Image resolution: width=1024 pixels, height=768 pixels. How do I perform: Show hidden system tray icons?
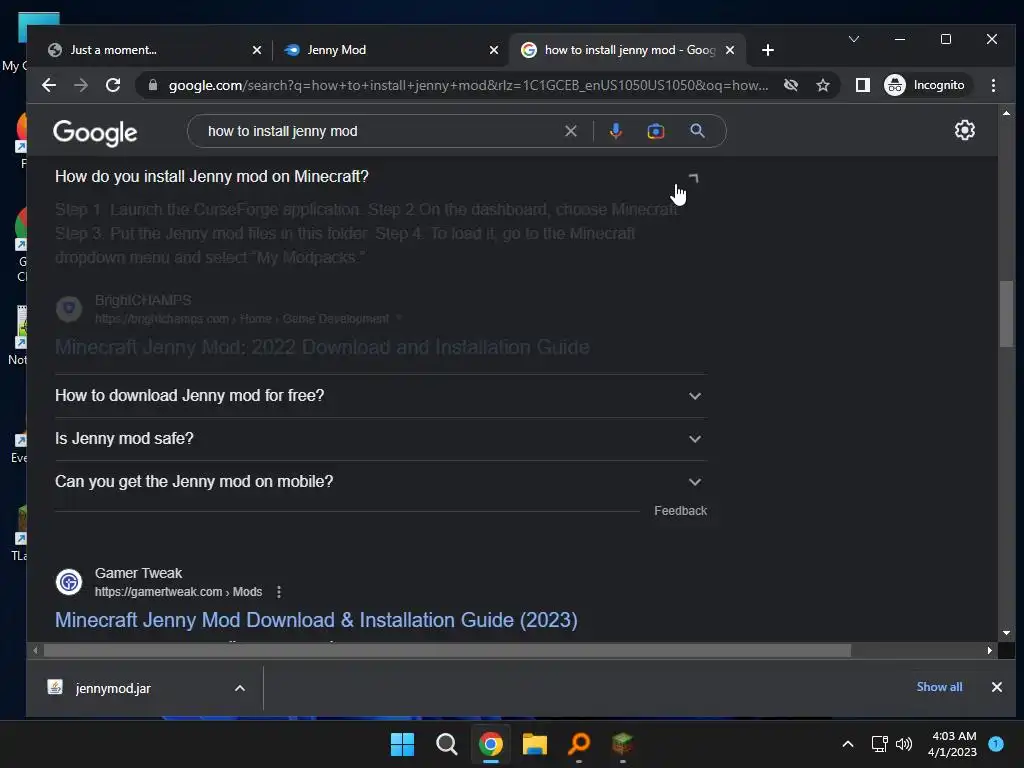pyautogui.click(x=848, y=744)
